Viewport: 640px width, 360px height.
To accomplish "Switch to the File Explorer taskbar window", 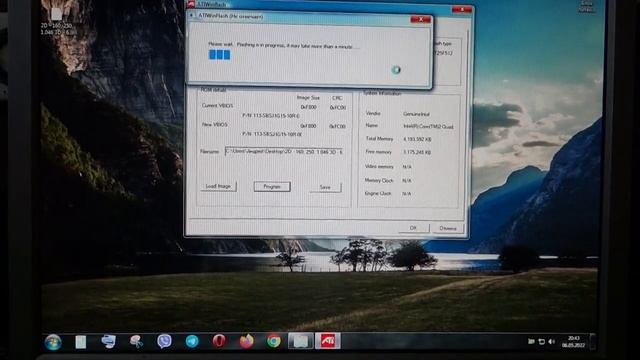I will 301,341.
